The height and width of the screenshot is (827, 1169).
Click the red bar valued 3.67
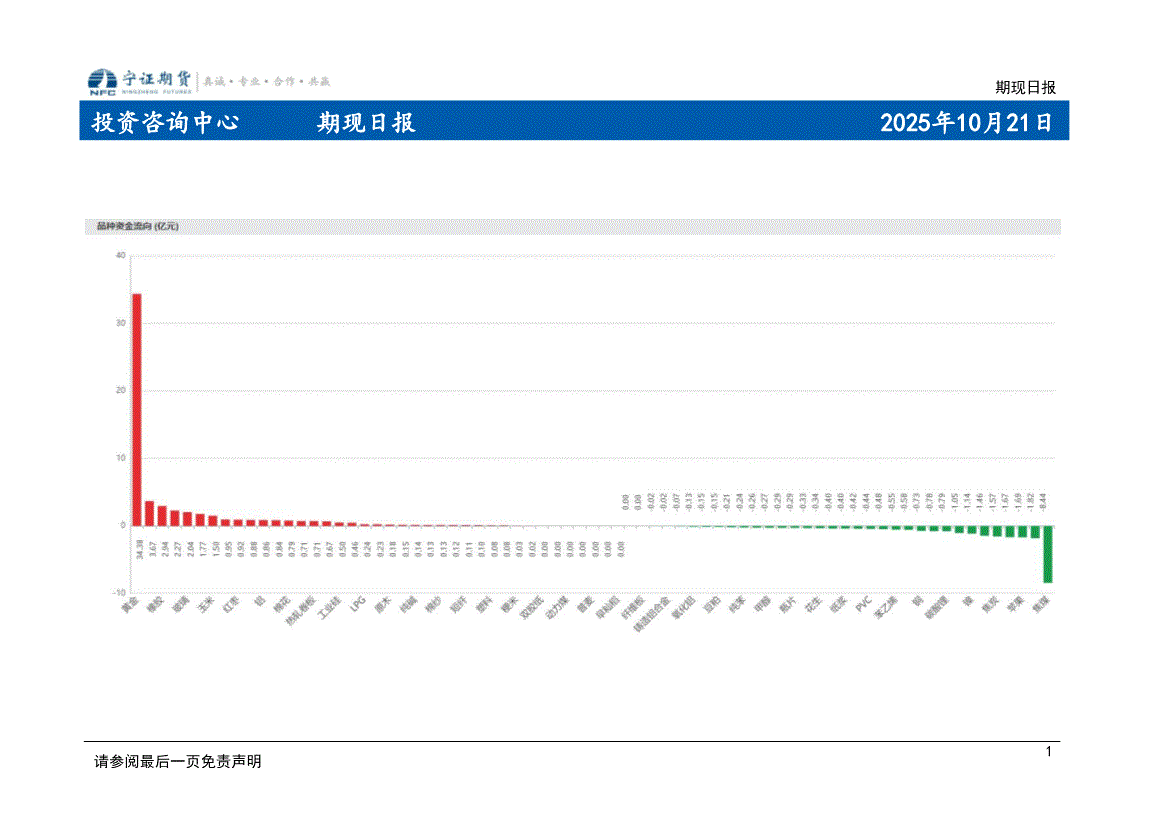click(149, 513)
